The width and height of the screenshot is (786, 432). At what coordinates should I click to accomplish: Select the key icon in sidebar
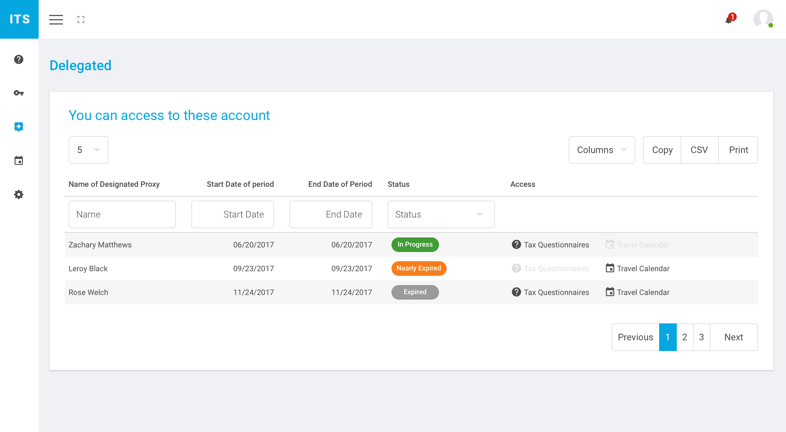[x=19, y=93]
